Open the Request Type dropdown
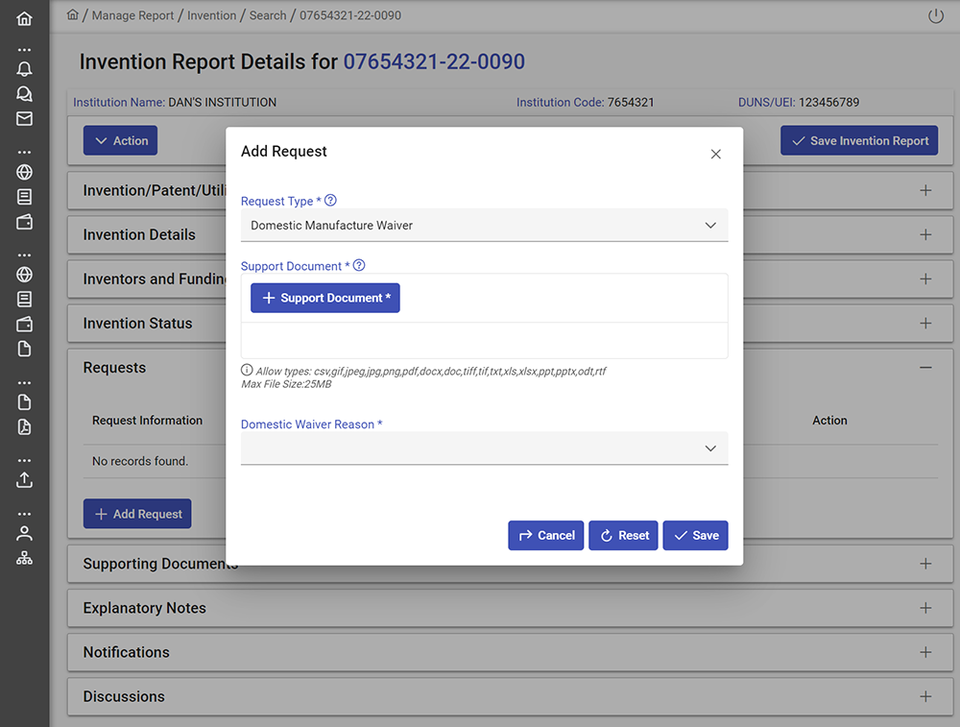Image resolution: width=960 pixels, height=727 pixels. [710, 226]
